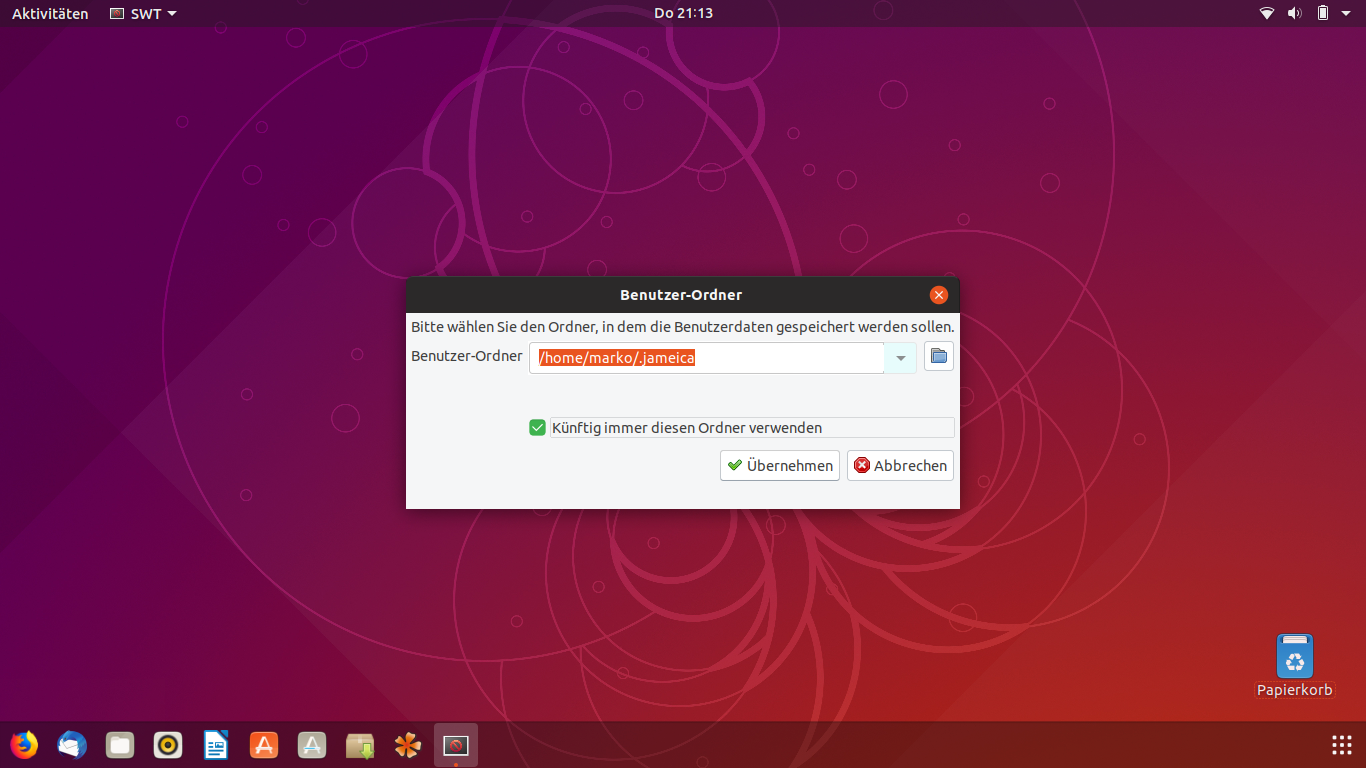Click the Wi-Fi status icon

tap(1267, 13)
